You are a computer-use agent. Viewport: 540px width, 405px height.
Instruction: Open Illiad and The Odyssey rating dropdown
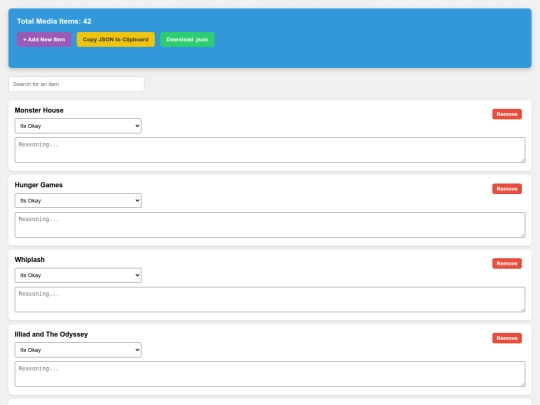[x=78, y=350]
